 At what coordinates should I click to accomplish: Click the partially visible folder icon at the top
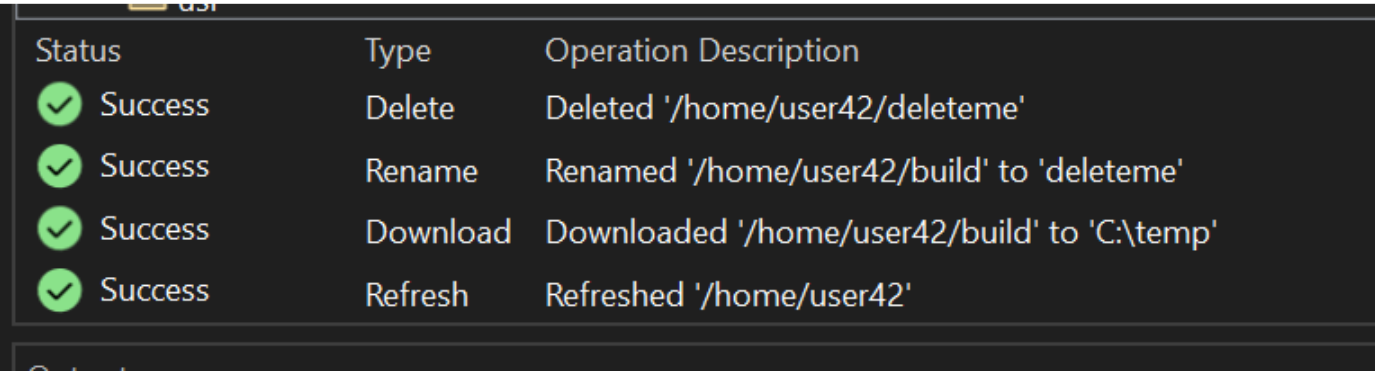coord(148,5)
